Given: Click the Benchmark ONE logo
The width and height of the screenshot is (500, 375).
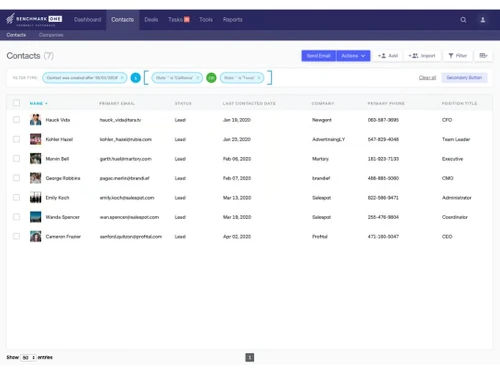Looking at the screenshot, I should (34, 19).
